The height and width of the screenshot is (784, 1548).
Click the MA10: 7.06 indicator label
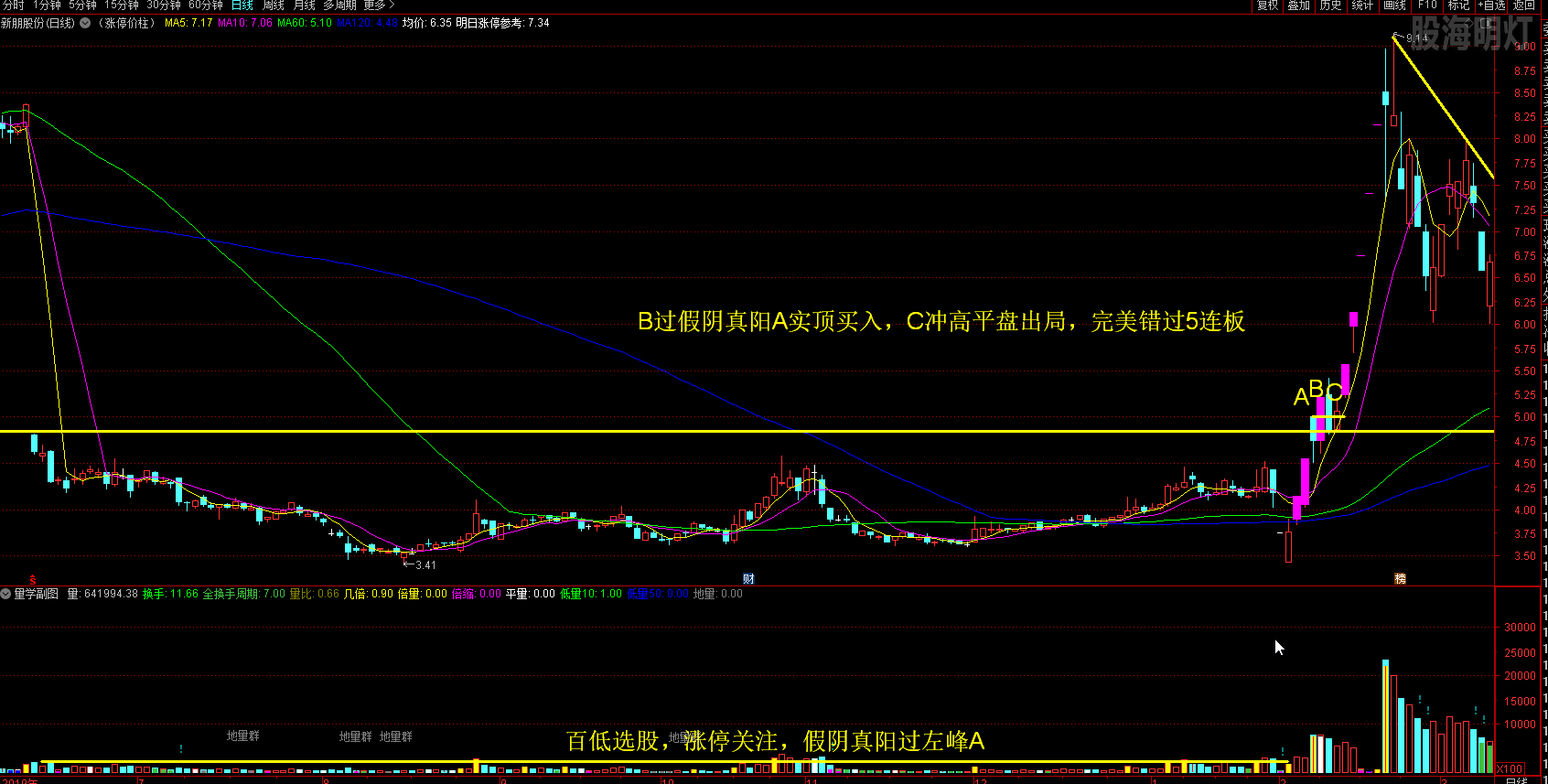[245, 23]
